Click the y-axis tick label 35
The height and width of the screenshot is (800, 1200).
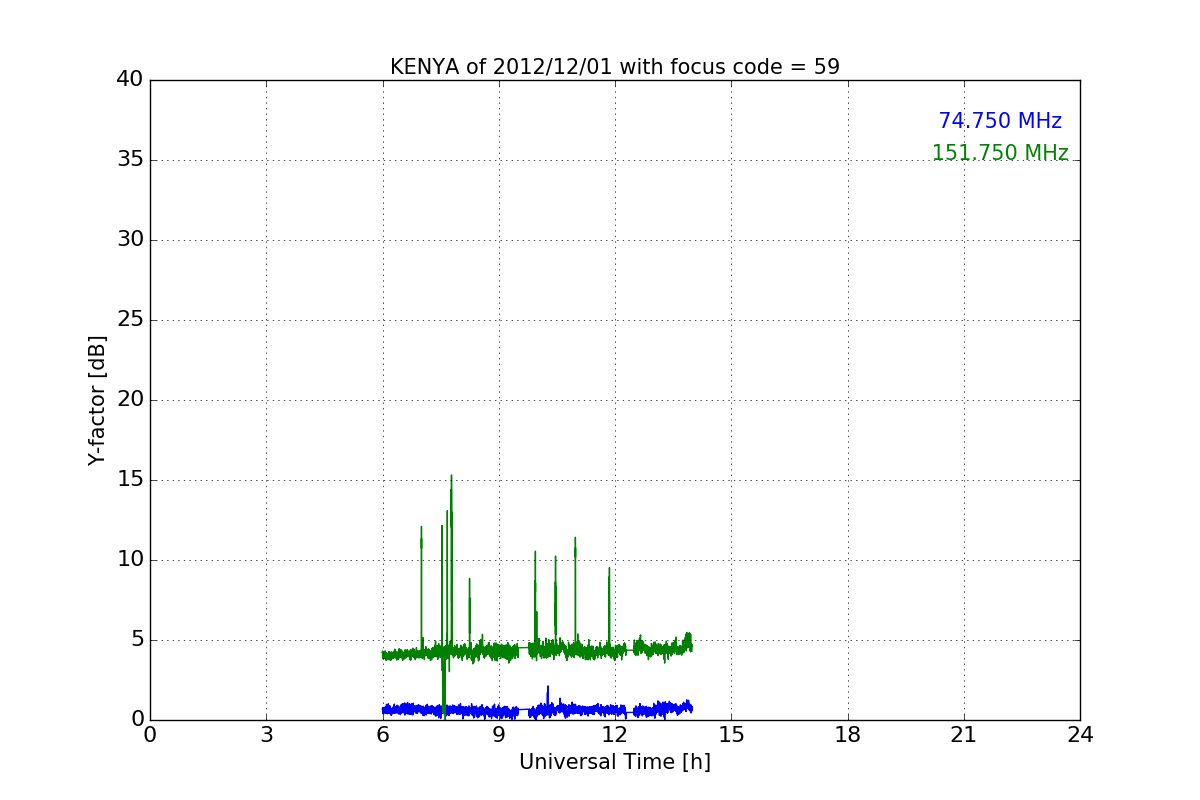pyautogui.click(x=130, y=160)
